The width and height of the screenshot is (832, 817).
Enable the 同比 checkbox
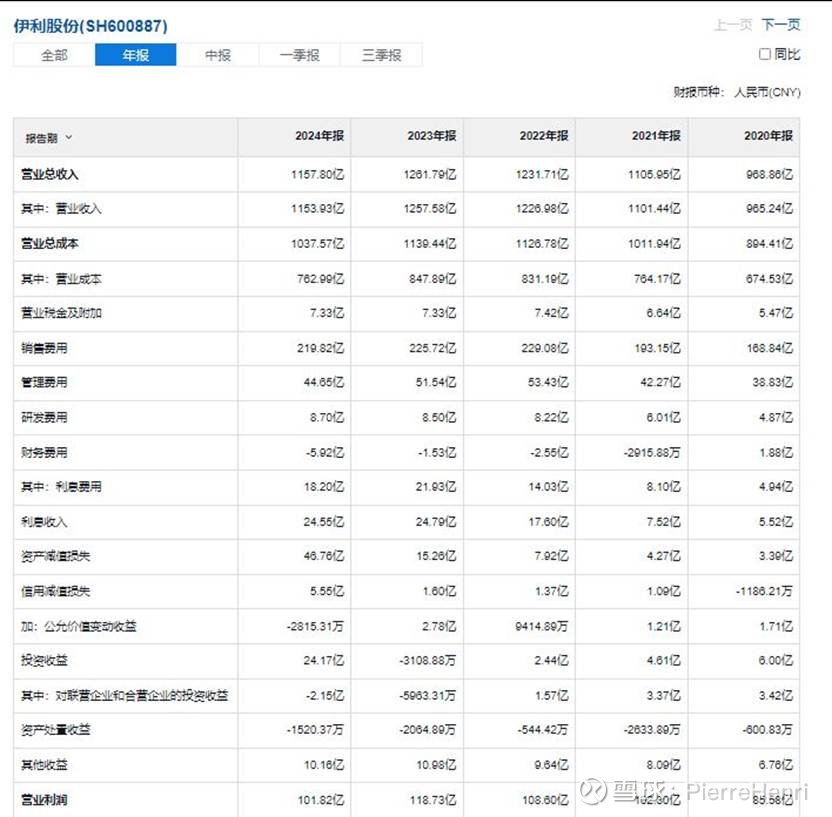[x=765, y=54]
